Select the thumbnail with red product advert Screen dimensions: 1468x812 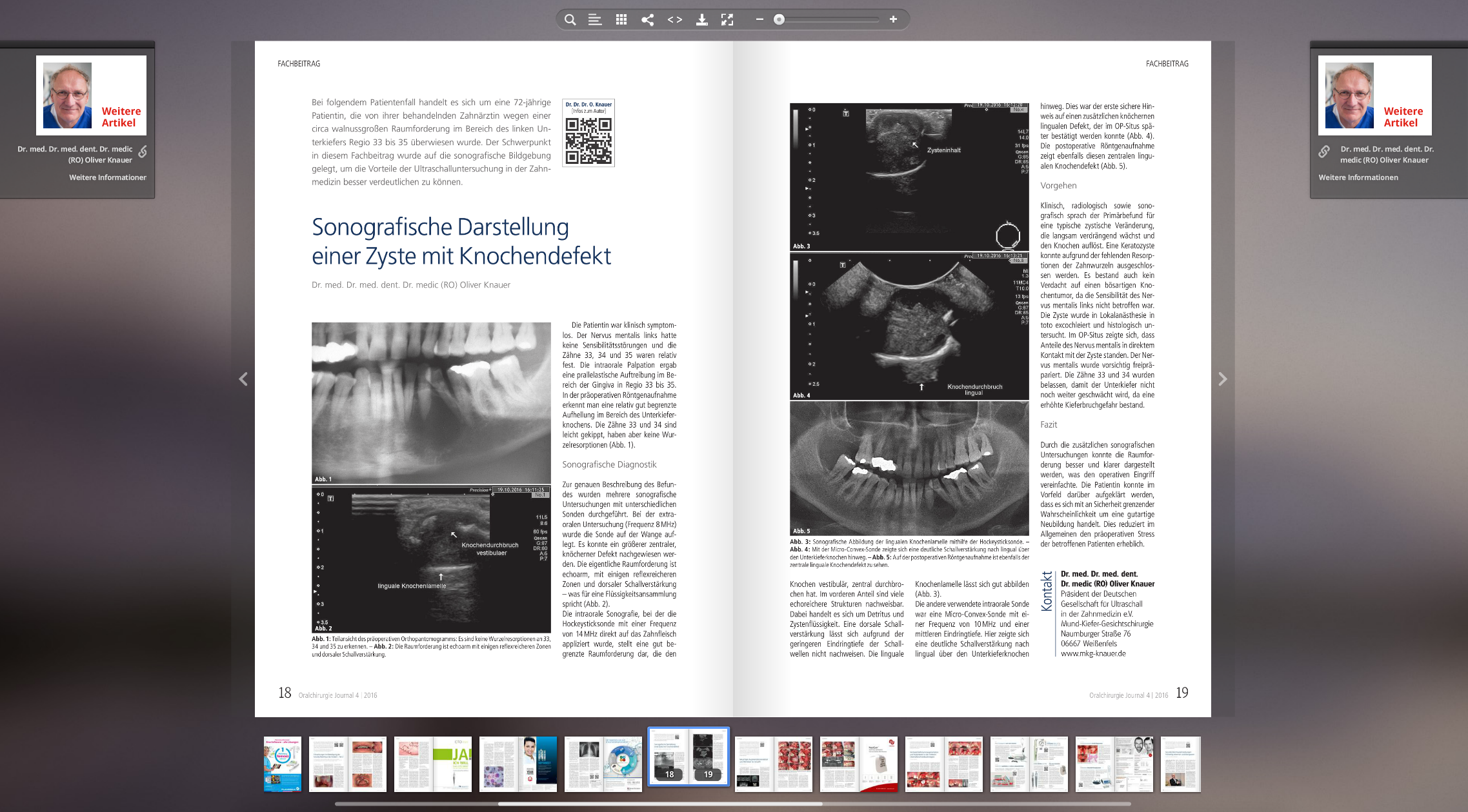pyautogui.click(x=859, y=764)
